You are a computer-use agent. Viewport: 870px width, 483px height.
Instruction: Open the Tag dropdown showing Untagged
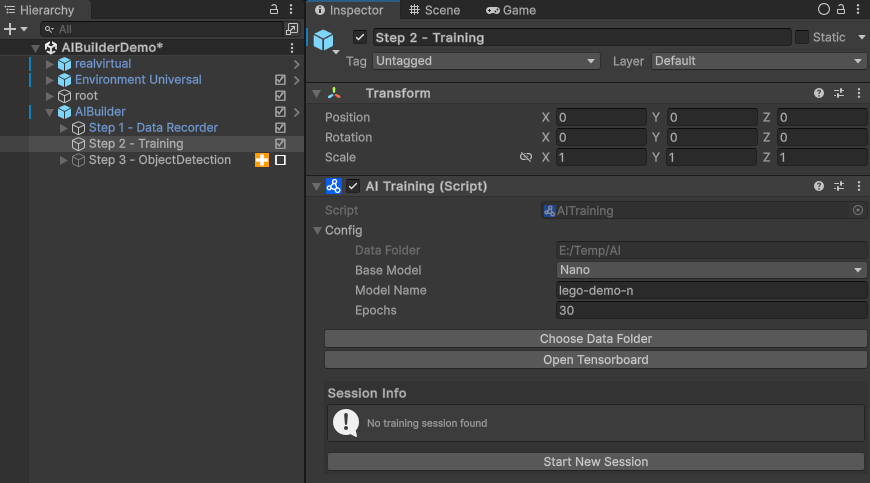485,61
